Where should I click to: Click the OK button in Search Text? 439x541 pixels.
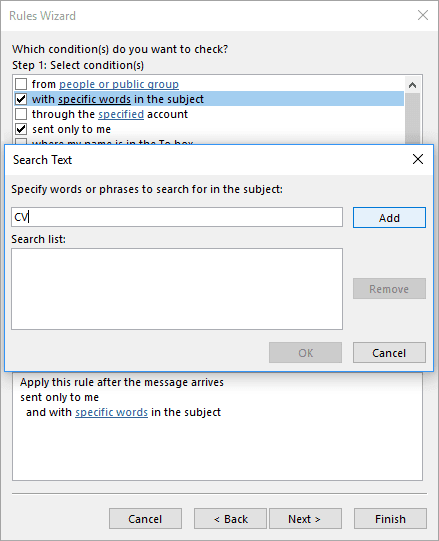click(x=305, y=353)
